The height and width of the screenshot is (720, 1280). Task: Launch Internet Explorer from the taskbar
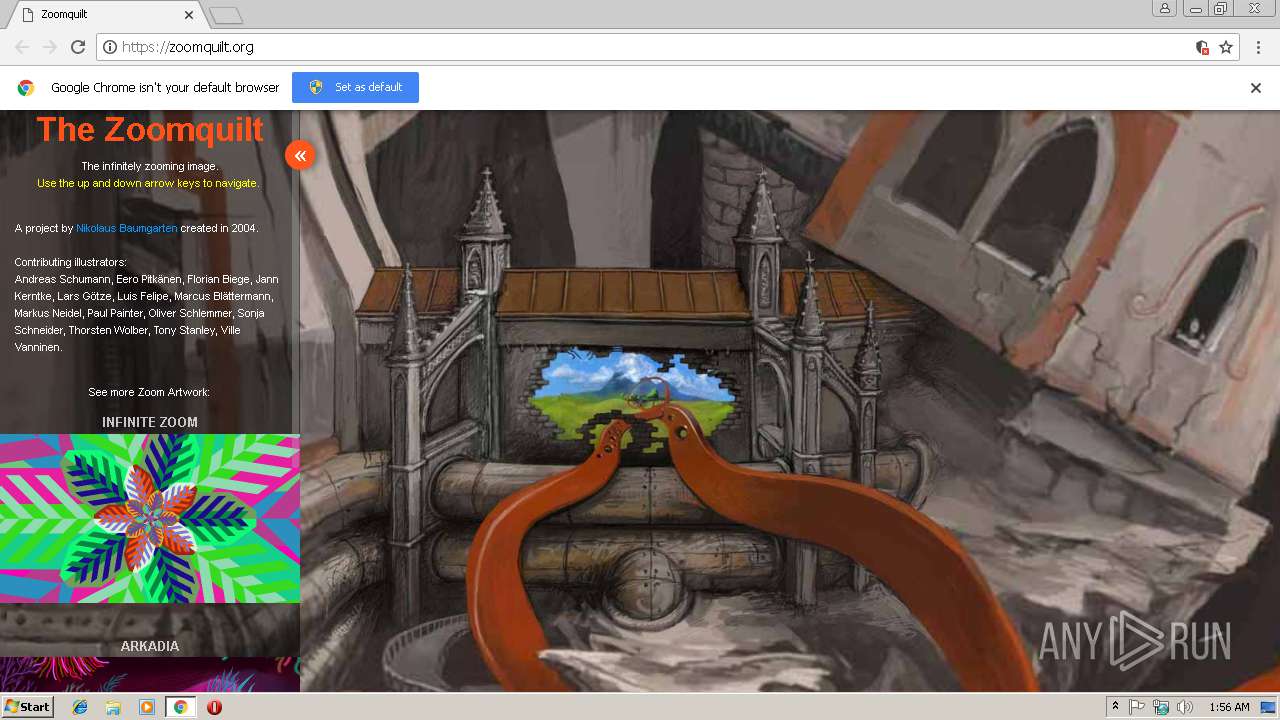point(80,707)
